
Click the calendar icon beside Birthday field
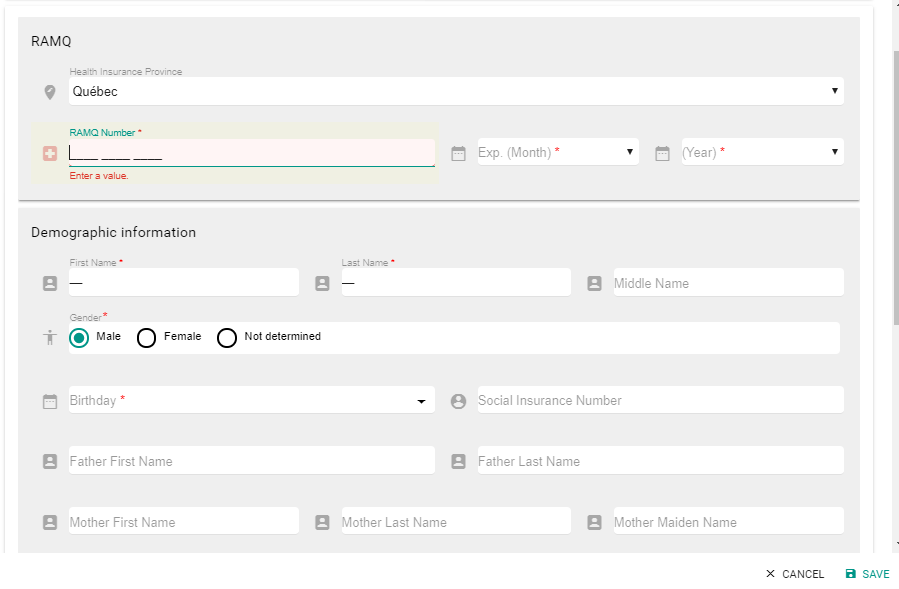tap(50, 401)
